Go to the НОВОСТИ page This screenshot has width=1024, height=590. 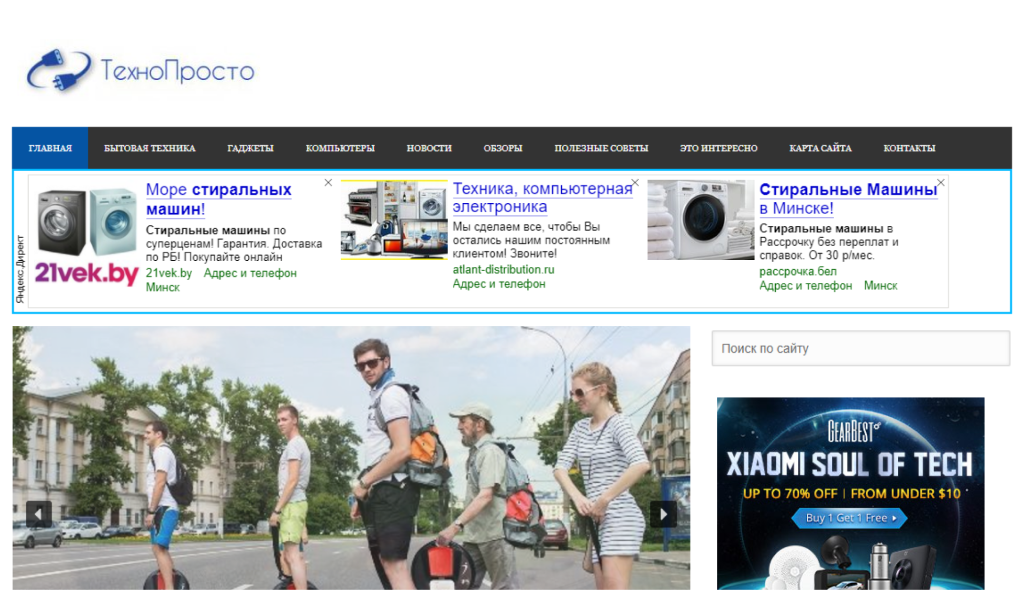pyautogui.click(x=429, y=148)
